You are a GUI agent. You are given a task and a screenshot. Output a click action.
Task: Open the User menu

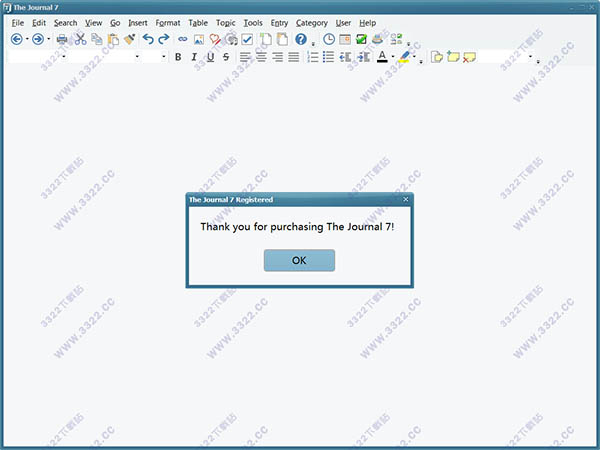click(x=343, y=23)
